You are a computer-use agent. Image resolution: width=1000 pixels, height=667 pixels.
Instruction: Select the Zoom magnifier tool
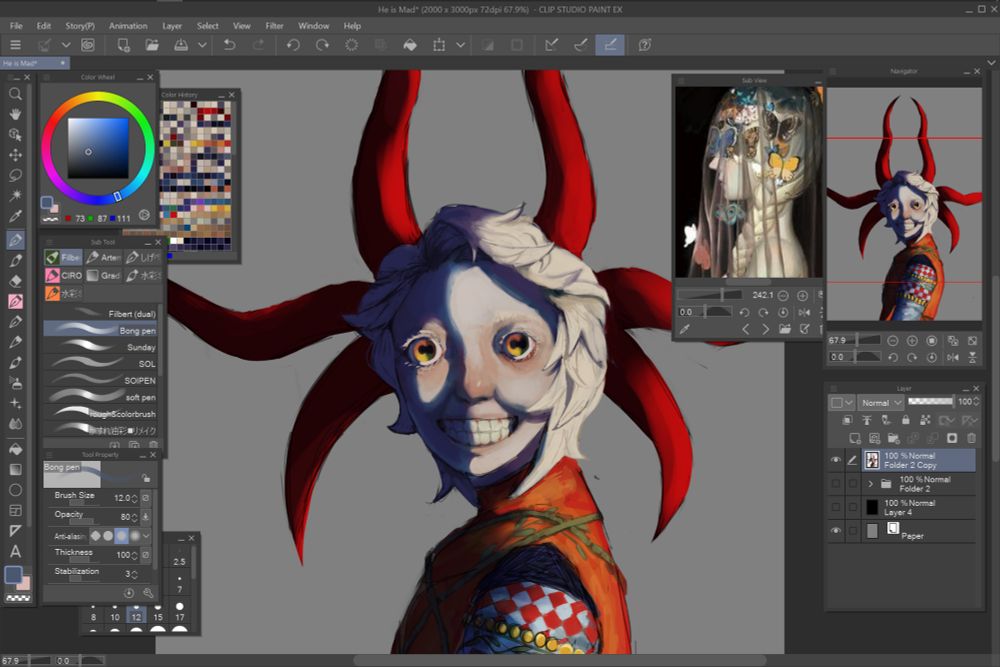pyautogui.click(x=15, y=93)
